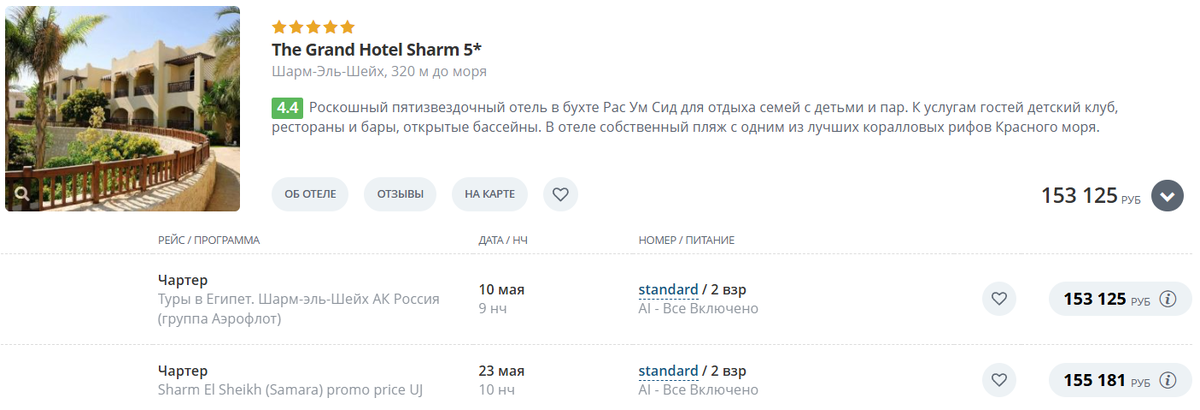Open the ОБ ОТЕЛЕ tab
The width and height of the screenshot is (1200, 410).
click(310, 194)
